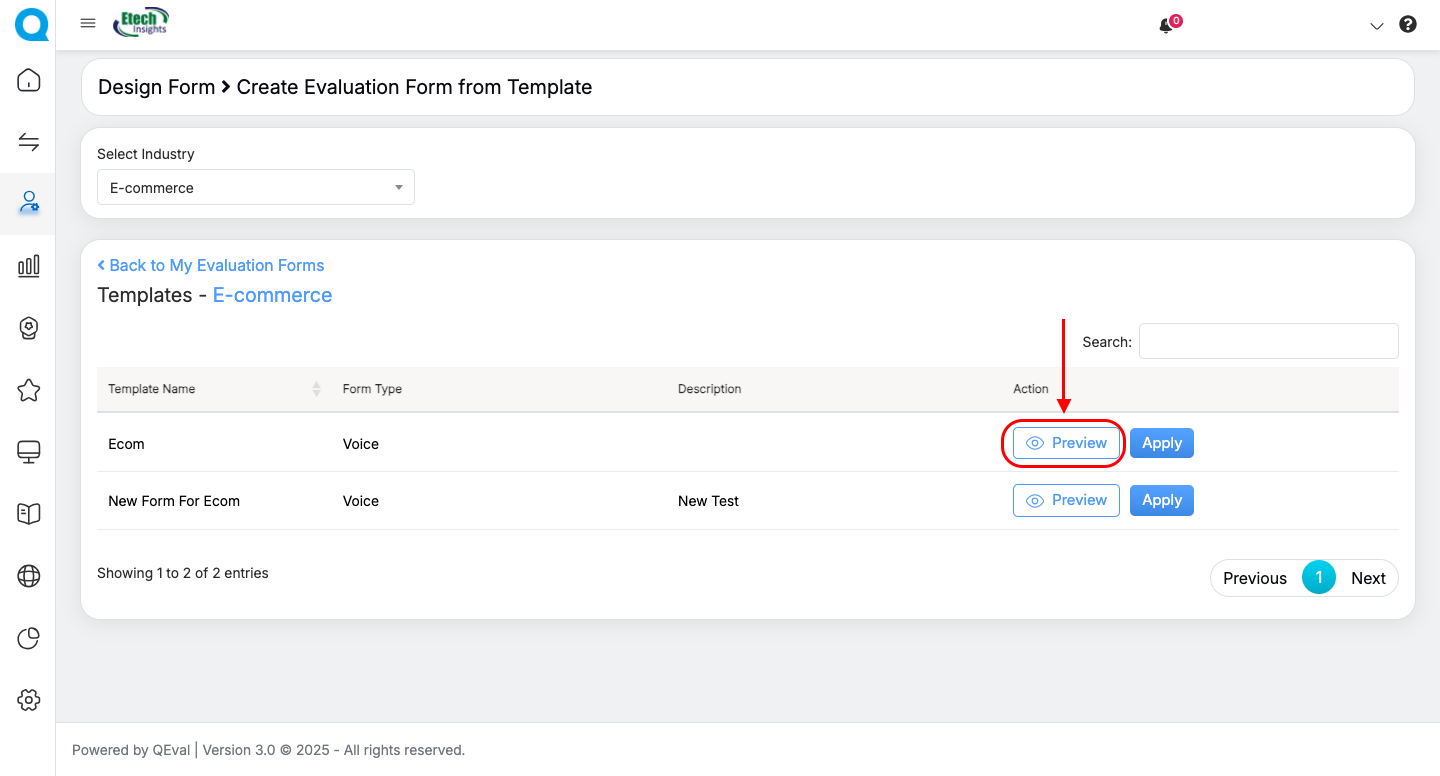Image resolution: width=1440 pixels, height=776 pixels.
Task: Expand the user profile chevron menu
Action: point(1376,26)
